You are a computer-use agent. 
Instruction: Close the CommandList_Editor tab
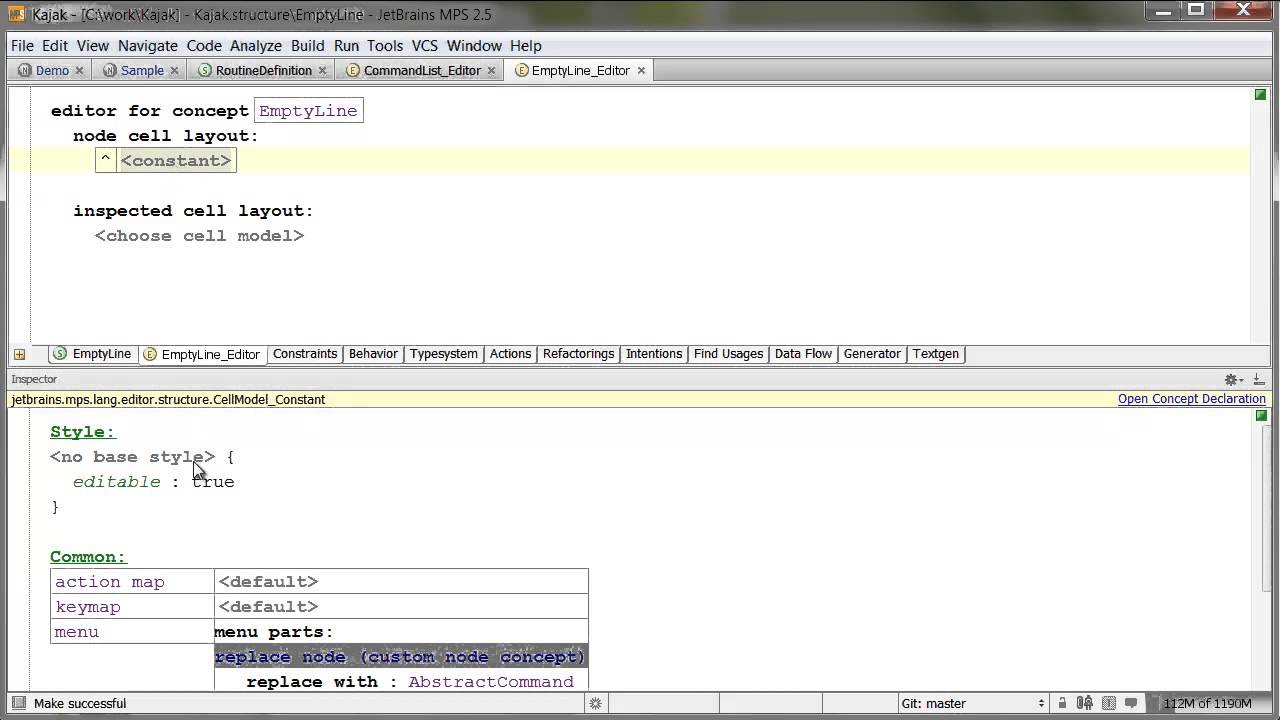point(491,71)
